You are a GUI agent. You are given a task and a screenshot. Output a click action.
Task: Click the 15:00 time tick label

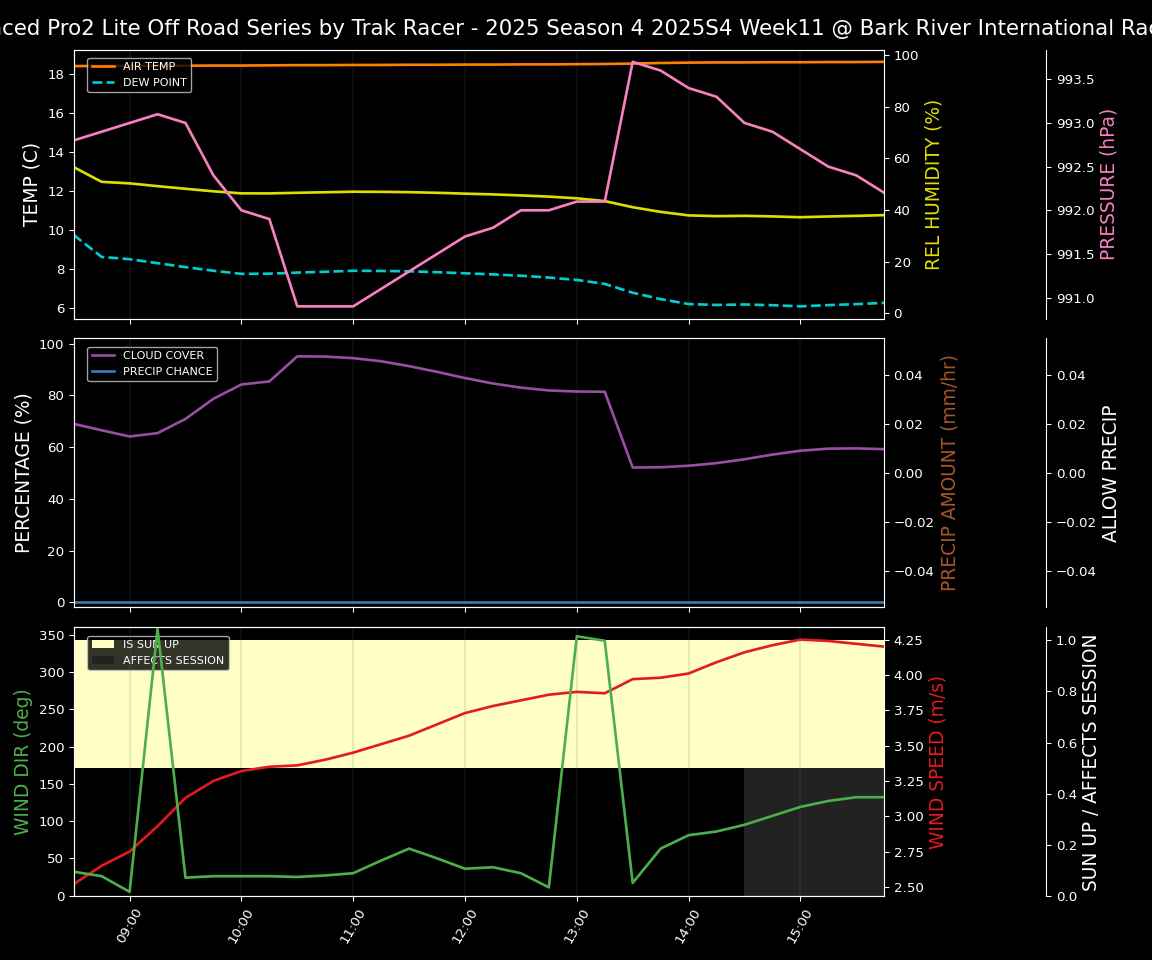800,926
